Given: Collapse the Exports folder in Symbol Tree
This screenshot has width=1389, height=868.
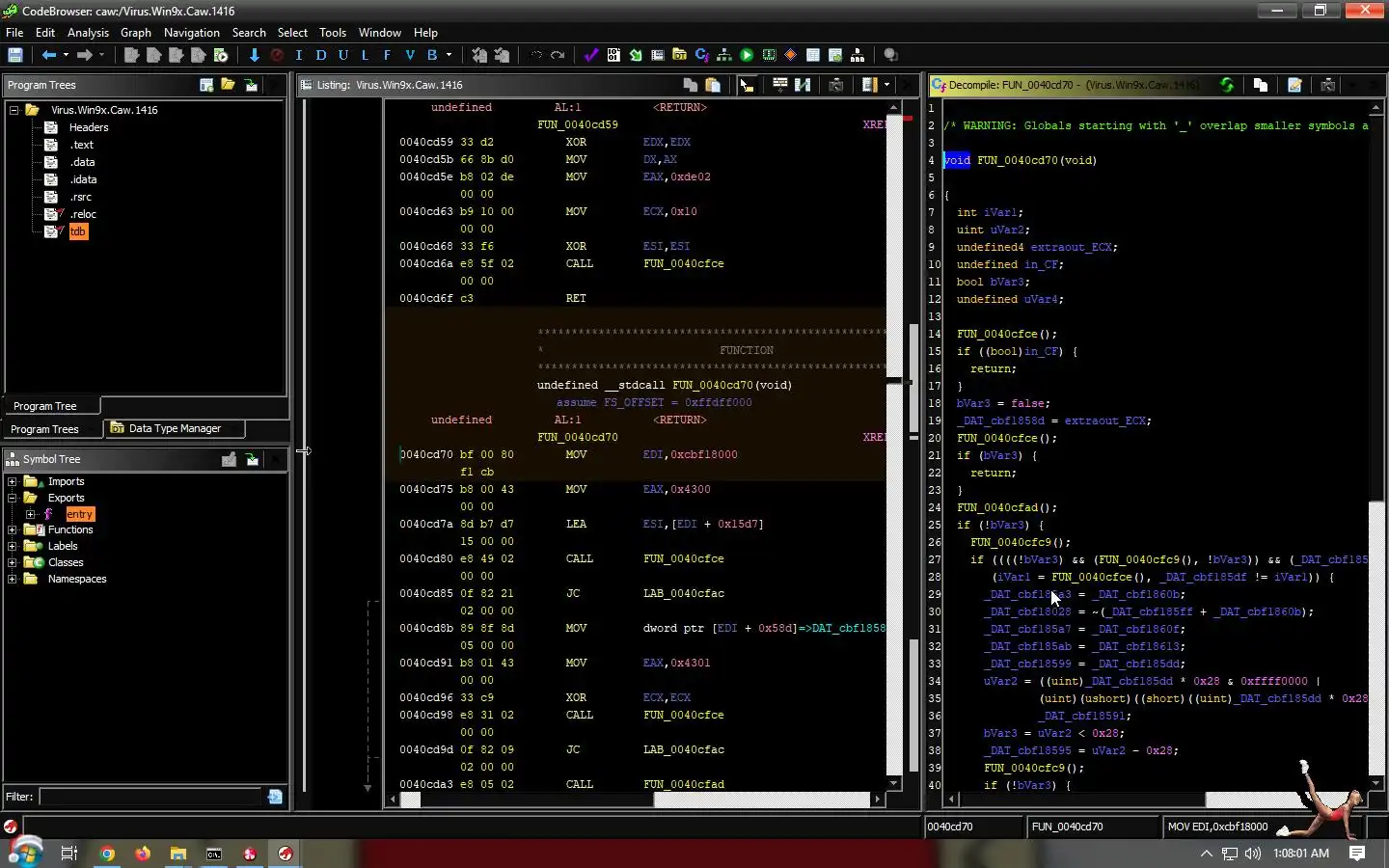Looking at the screenshot, I should 13,498.
